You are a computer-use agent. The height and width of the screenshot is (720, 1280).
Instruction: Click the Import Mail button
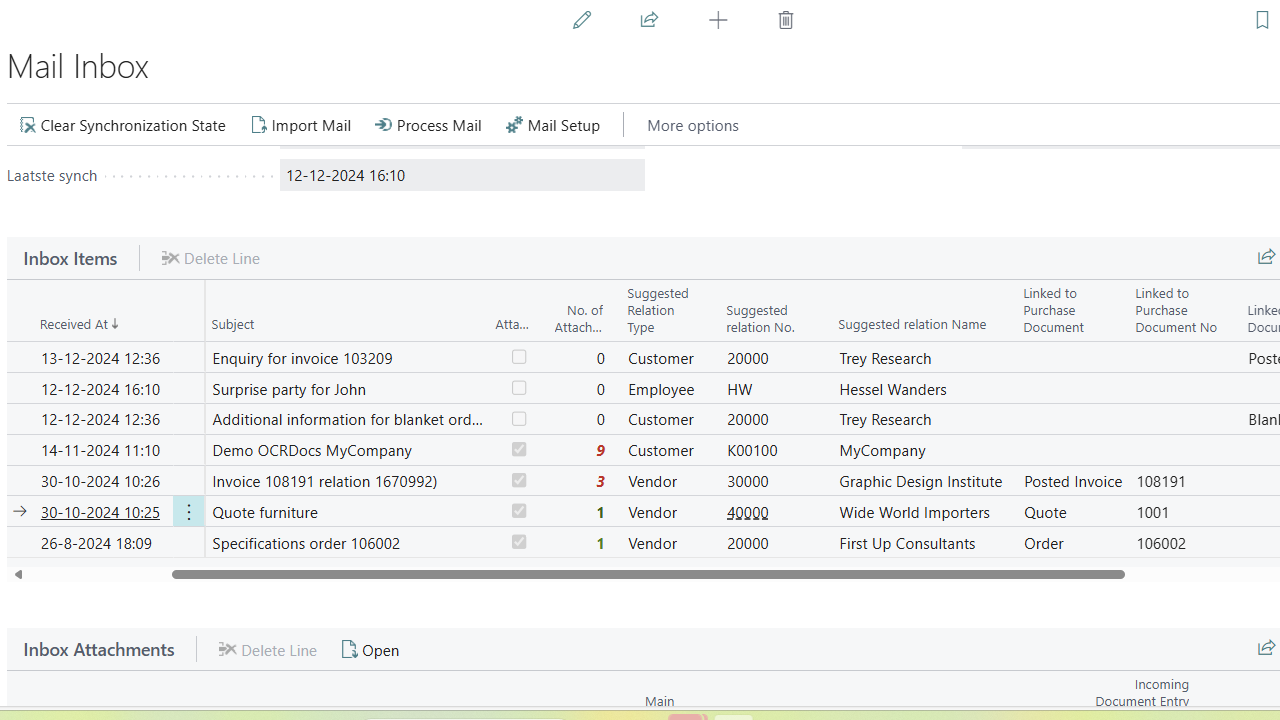pos(301,125)
